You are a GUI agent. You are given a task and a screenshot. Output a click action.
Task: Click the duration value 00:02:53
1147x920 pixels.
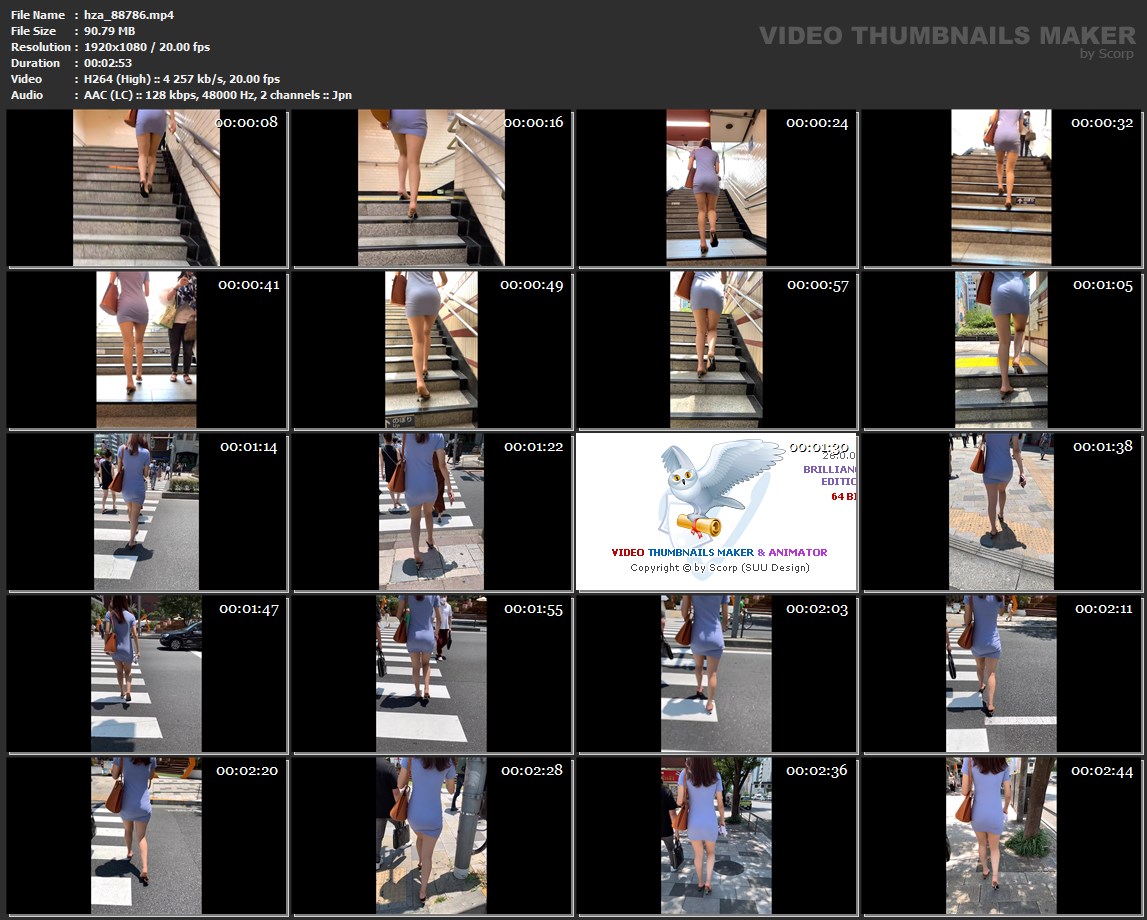108,63
